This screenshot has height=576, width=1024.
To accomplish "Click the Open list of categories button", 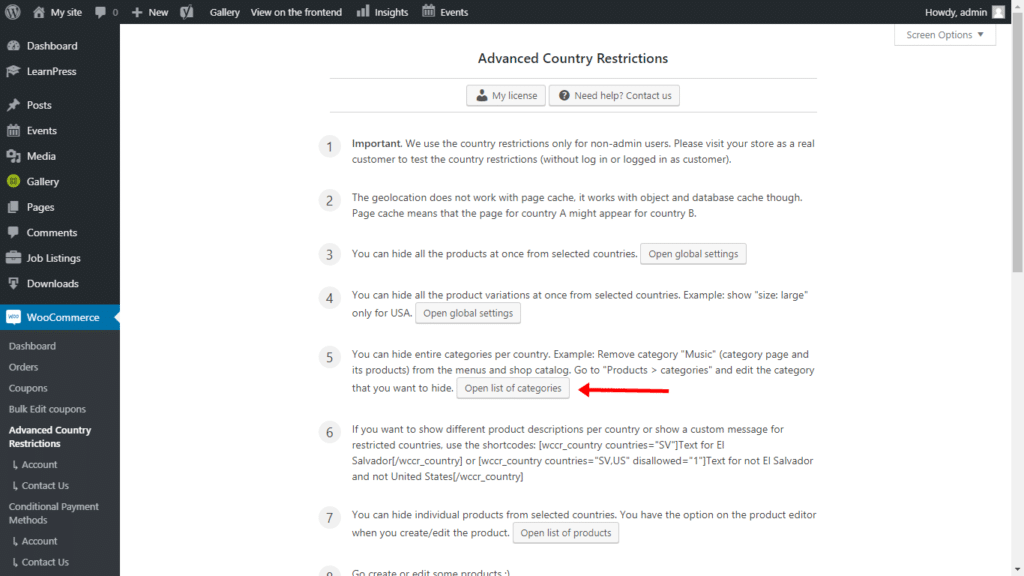I will (513, 387).
